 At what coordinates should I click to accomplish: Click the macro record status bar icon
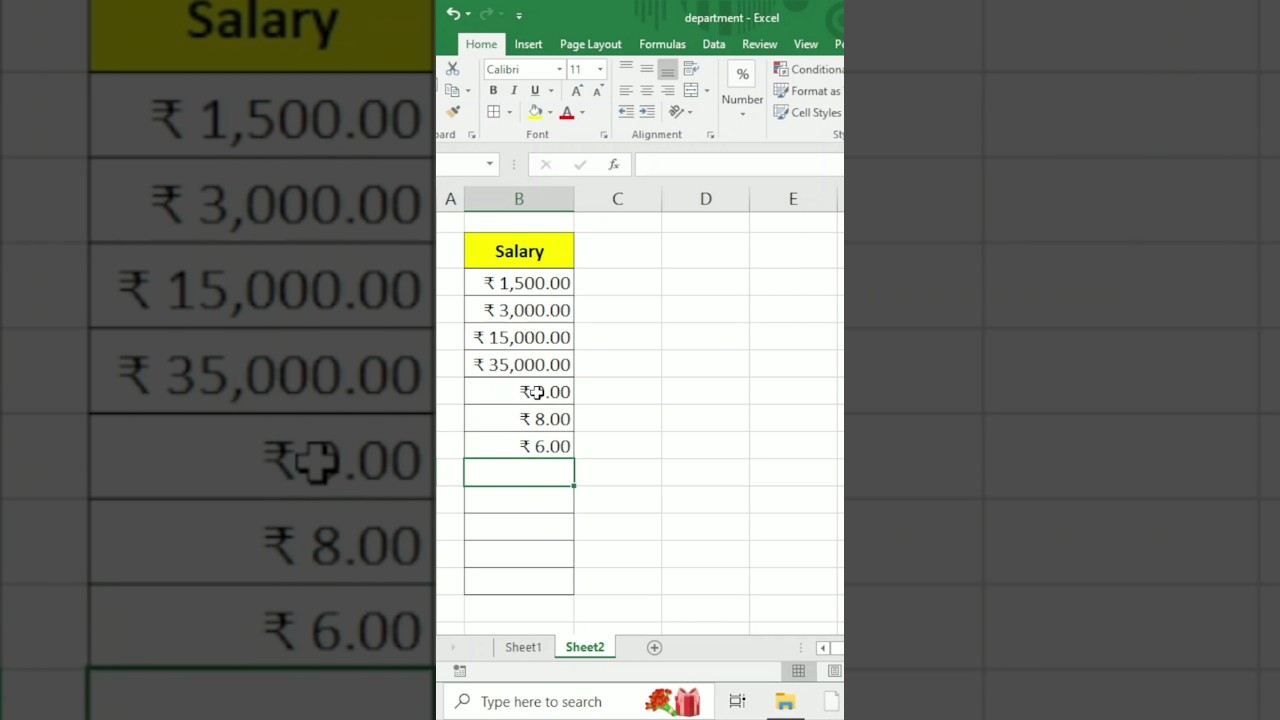click(460, 671)
